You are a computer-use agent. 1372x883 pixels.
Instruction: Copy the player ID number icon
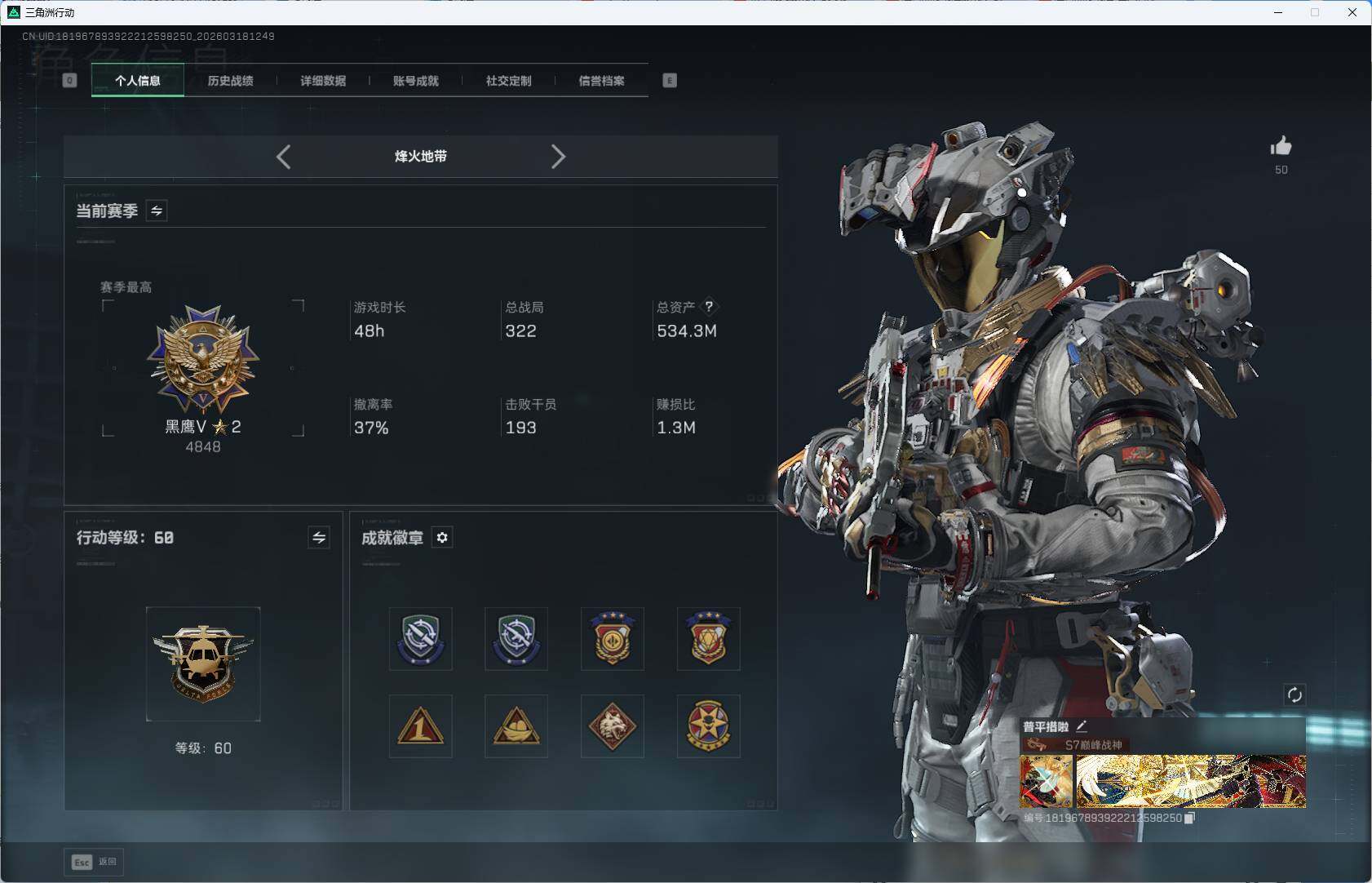click(x=1190, y=818)
